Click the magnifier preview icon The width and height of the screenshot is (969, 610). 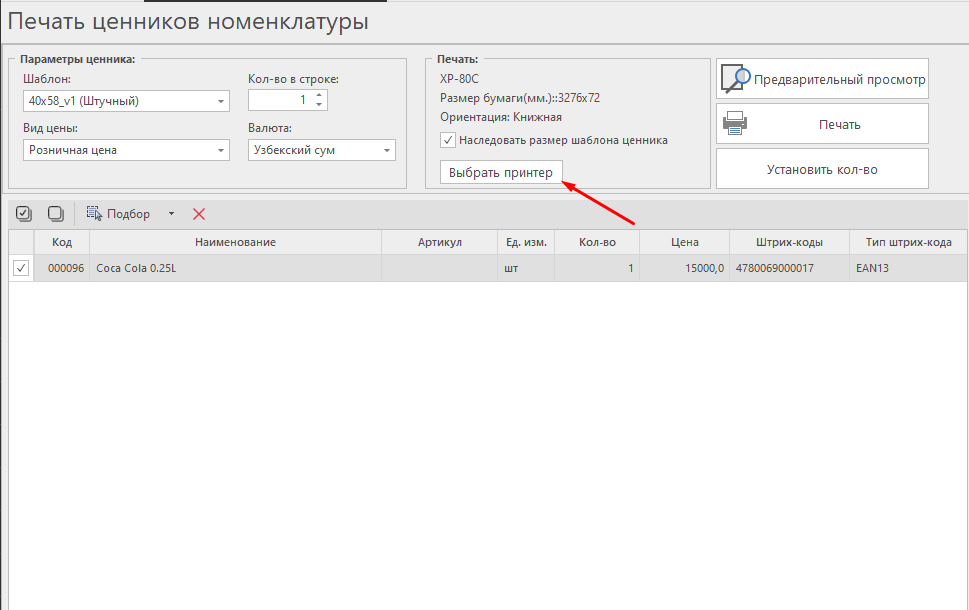click(x=735, y=79)
